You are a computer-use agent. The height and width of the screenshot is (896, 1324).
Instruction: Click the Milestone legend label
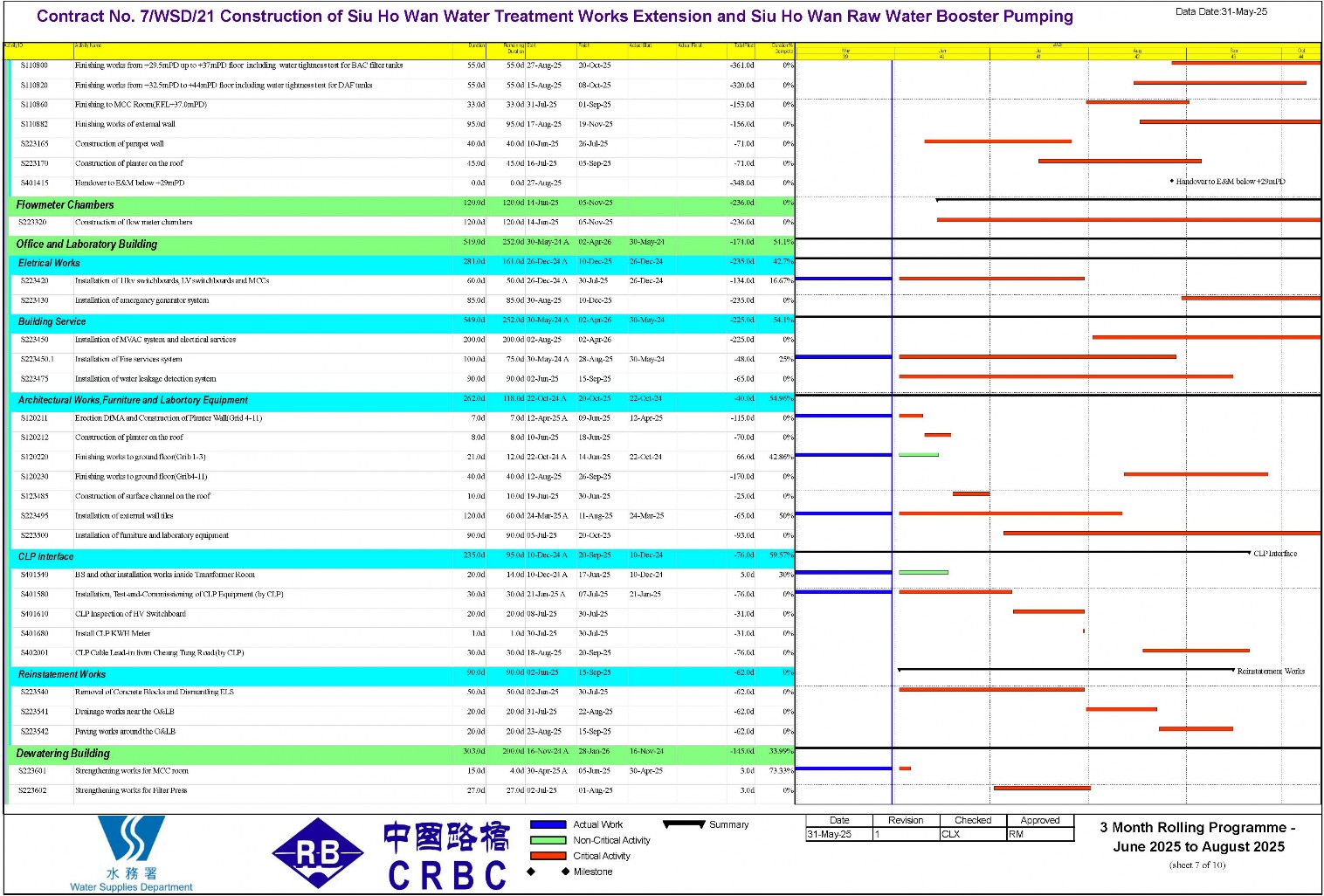point(593,872)
